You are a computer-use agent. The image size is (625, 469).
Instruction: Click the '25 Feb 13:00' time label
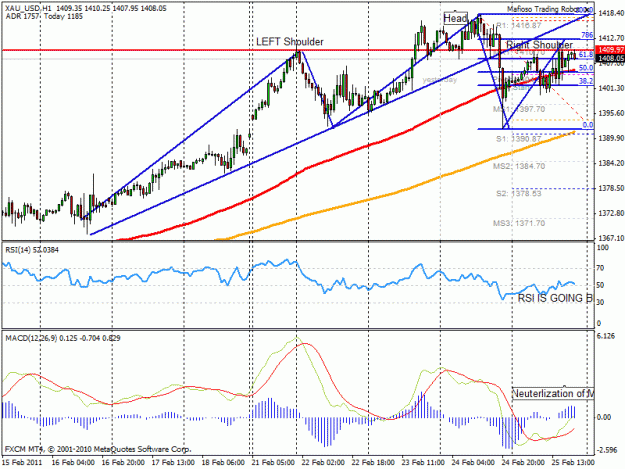pos(573,463)
